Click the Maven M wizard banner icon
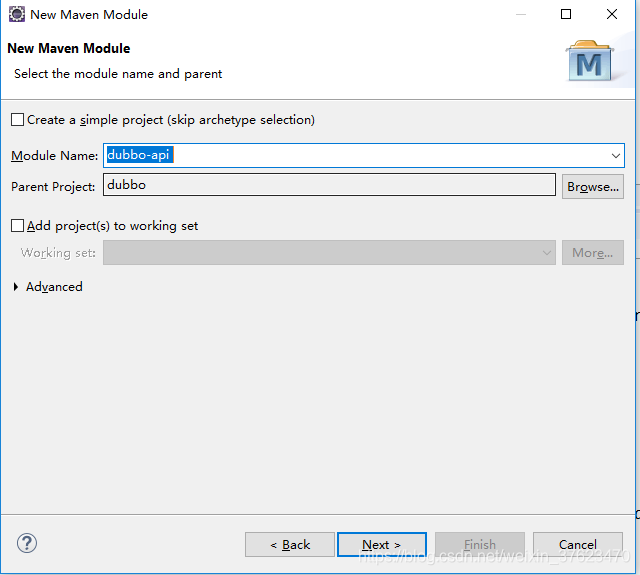The width and height of the screenshot is (640, 575). coord(590,61)
